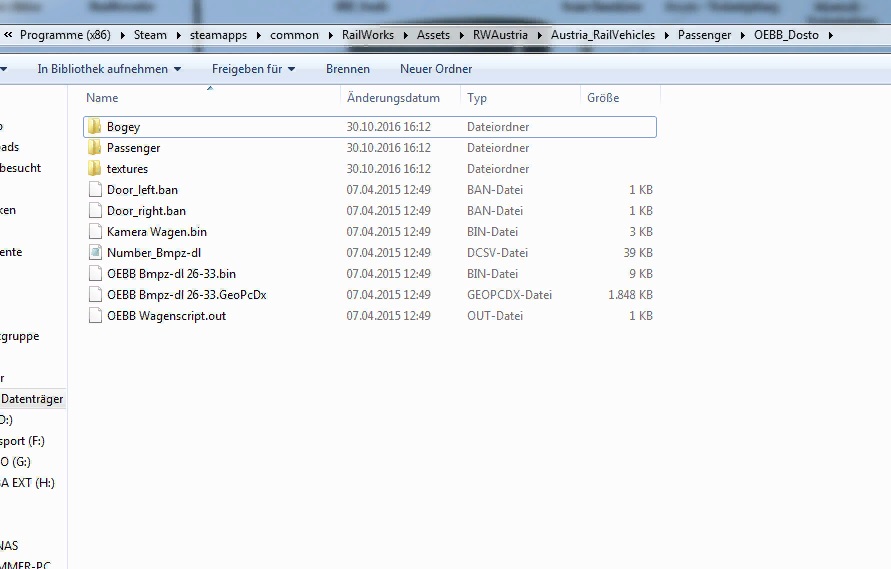Viewport: 891px width, 569px height.
Task: Select drive (F:) in navigation pane
Action: 22,441
